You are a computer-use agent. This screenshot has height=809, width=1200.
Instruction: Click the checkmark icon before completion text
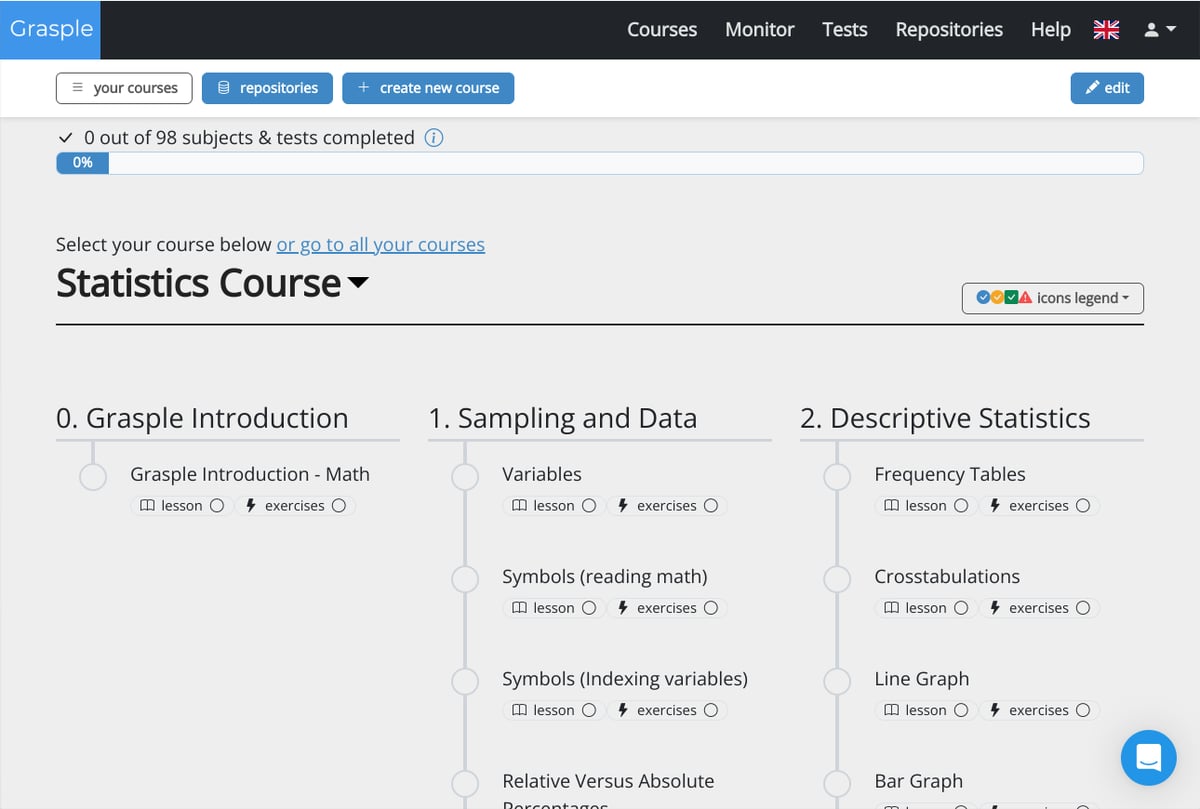pyautogui.click(x=66, y=138)
